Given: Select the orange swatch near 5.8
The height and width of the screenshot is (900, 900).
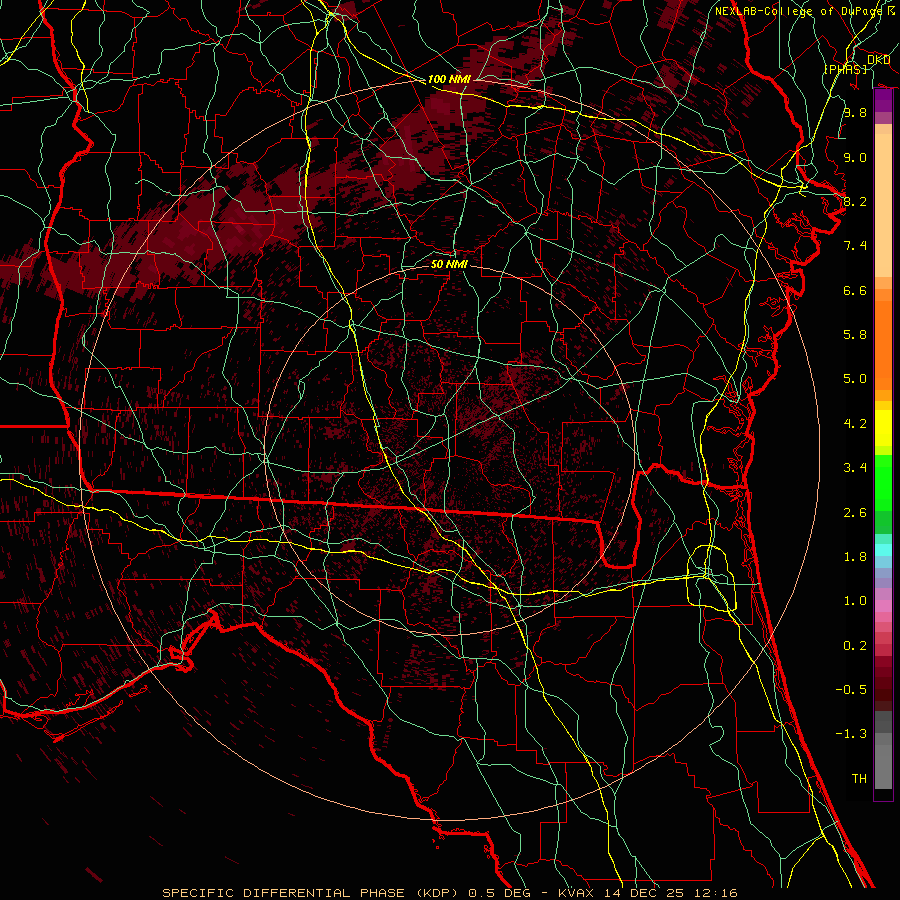Looking at the screenshot, I should [x=883, y=334].
